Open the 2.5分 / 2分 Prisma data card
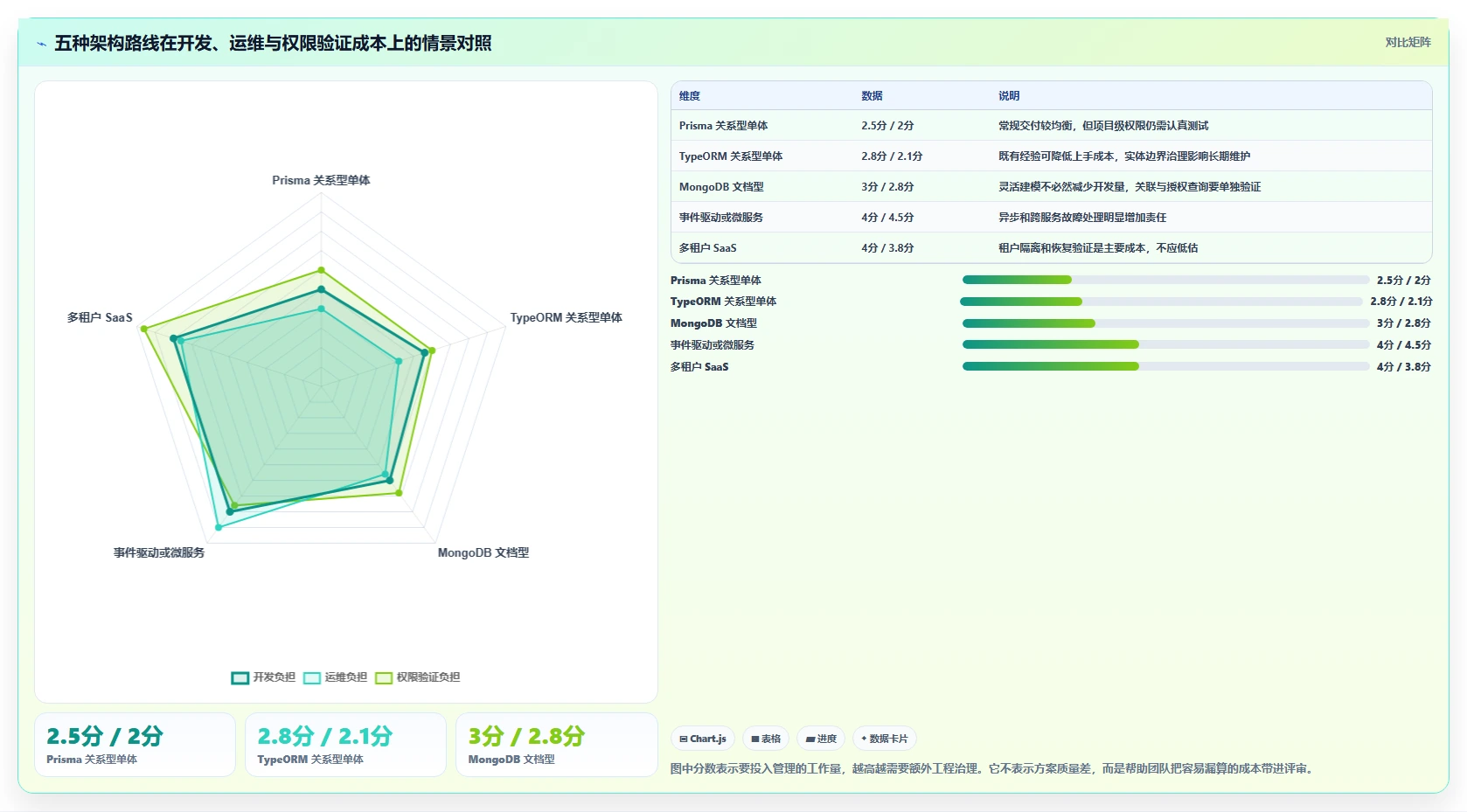Viewport: 1467px width, 812px height. (x=135, y=745)
